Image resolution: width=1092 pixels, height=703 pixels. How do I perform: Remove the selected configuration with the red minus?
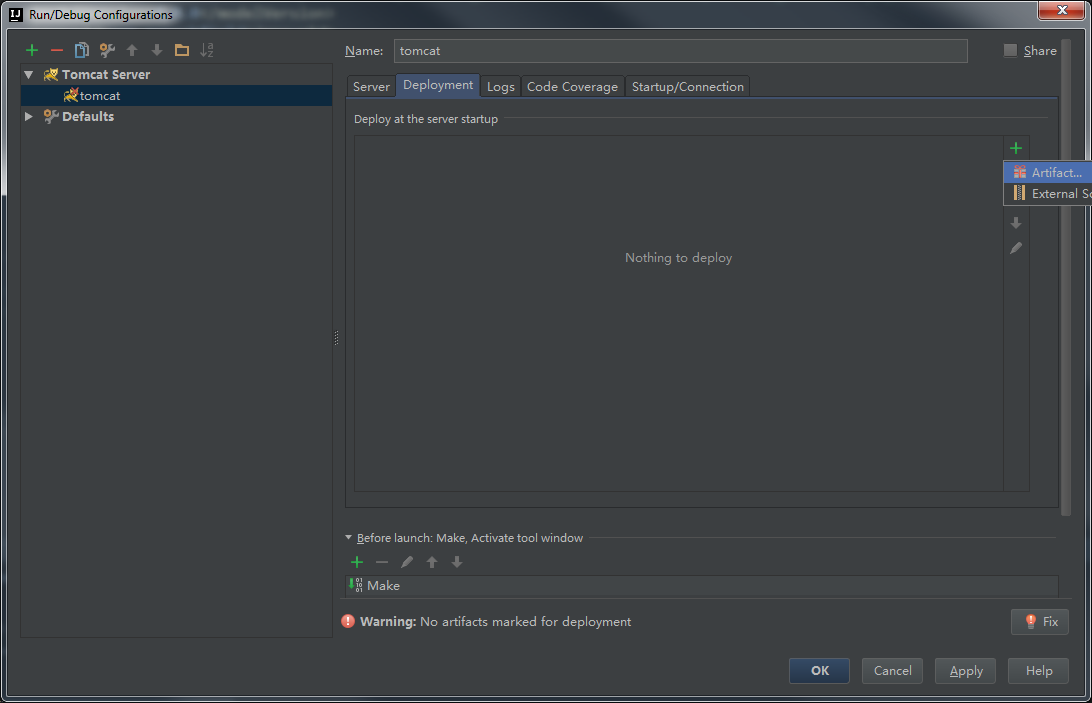coord(56,50)
